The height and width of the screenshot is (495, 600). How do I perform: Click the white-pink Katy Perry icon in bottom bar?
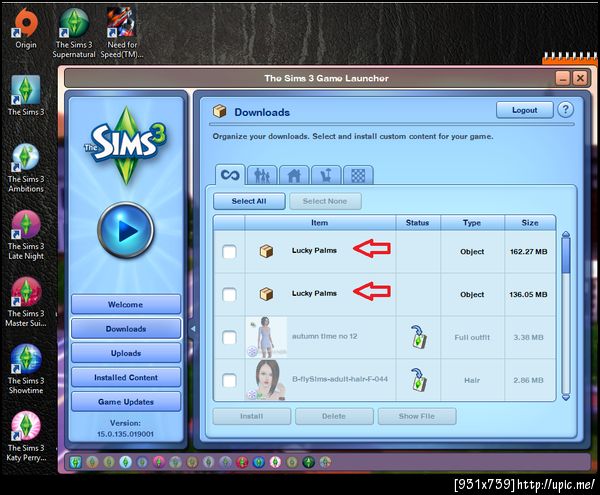(x=276, y=462)
